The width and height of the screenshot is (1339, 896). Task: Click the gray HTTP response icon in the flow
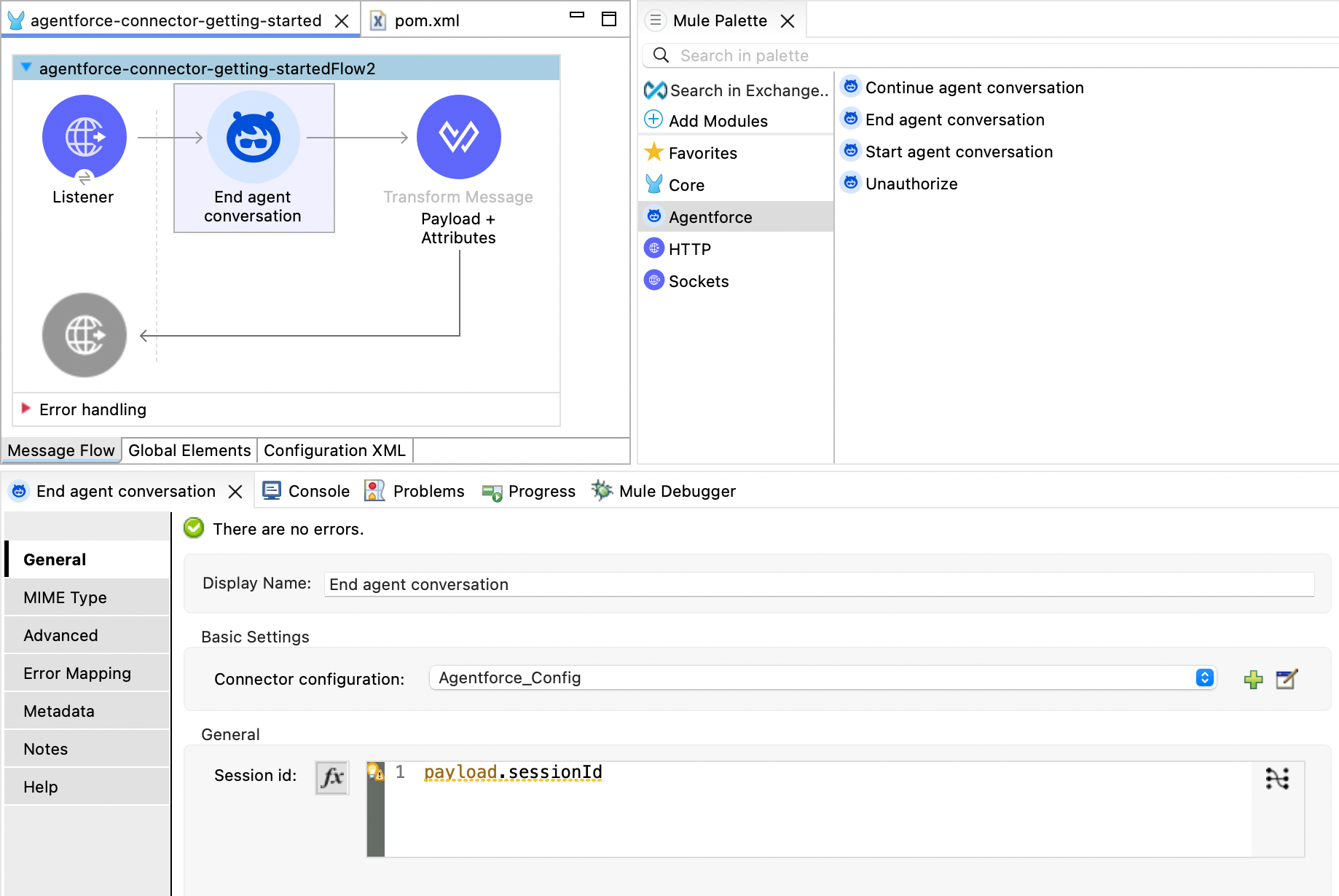coord(85,335)
